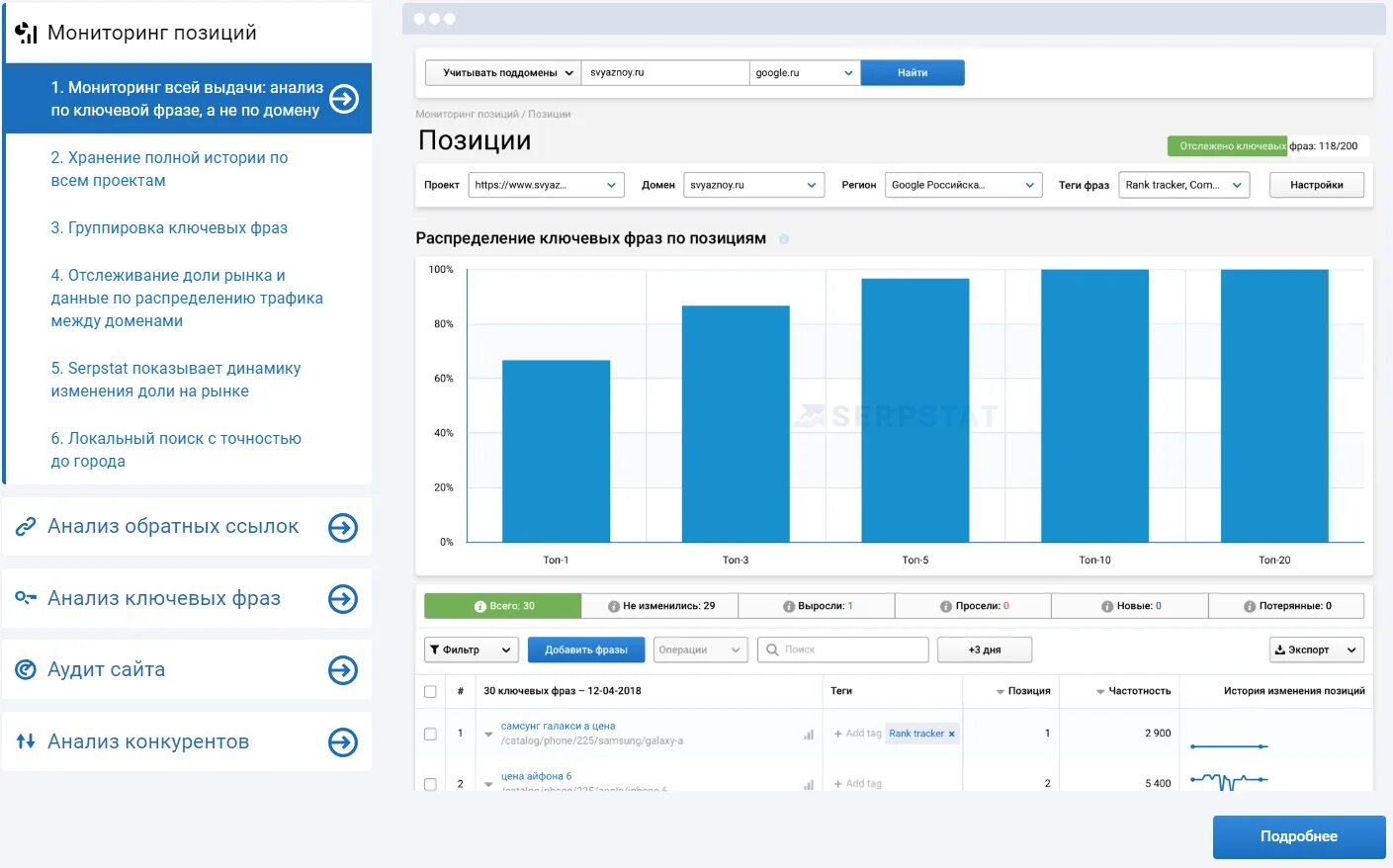Open the Экспорт dropdown
1393x868 pixels.
pyautogui.click(x=1317, y=650)
